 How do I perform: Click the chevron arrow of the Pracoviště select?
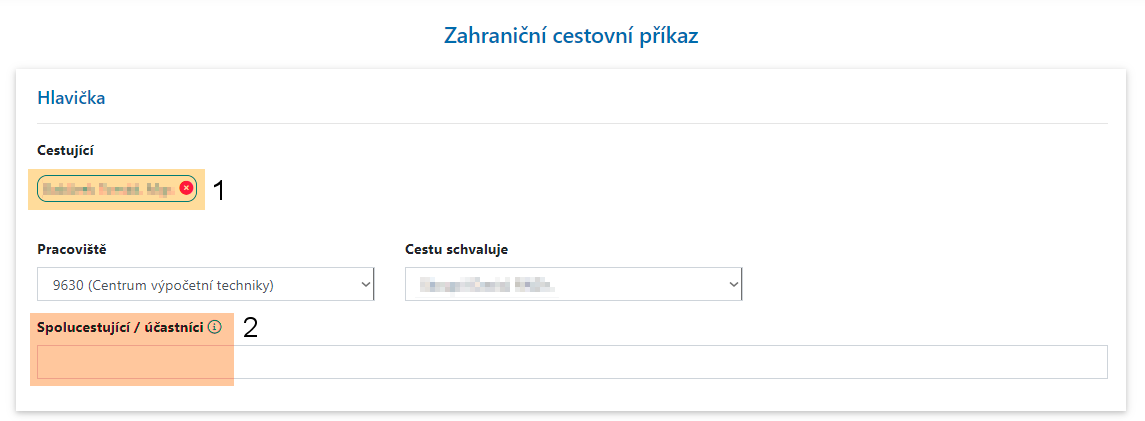click(363, 285)
